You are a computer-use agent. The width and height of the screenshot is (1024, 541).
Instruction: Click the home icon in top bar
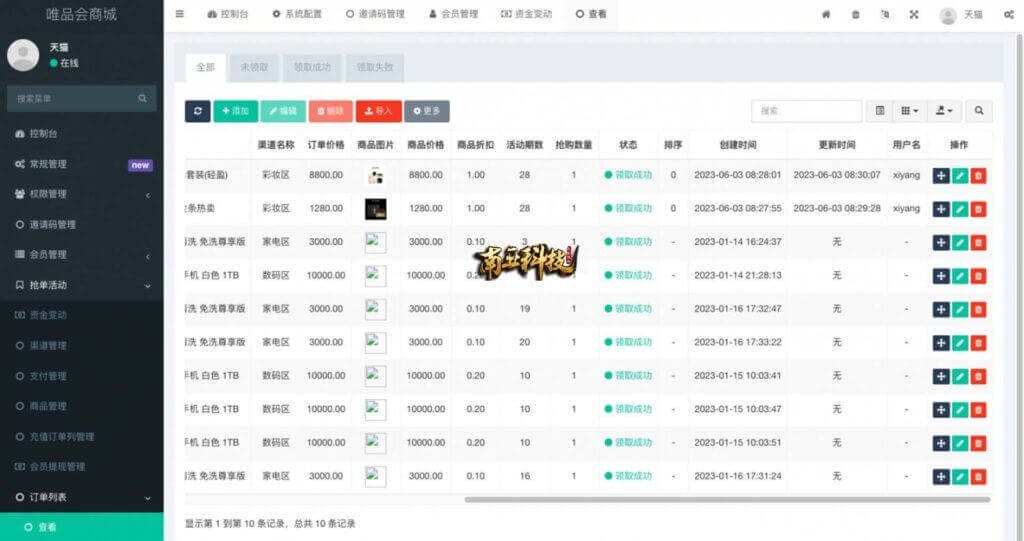825,14
